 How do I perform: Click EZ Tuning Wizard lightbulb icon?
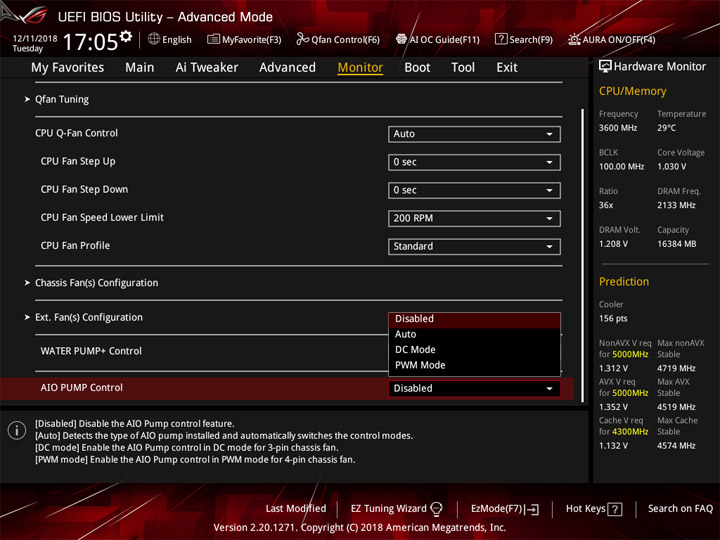pyautogui.click(x=436, y=509)
